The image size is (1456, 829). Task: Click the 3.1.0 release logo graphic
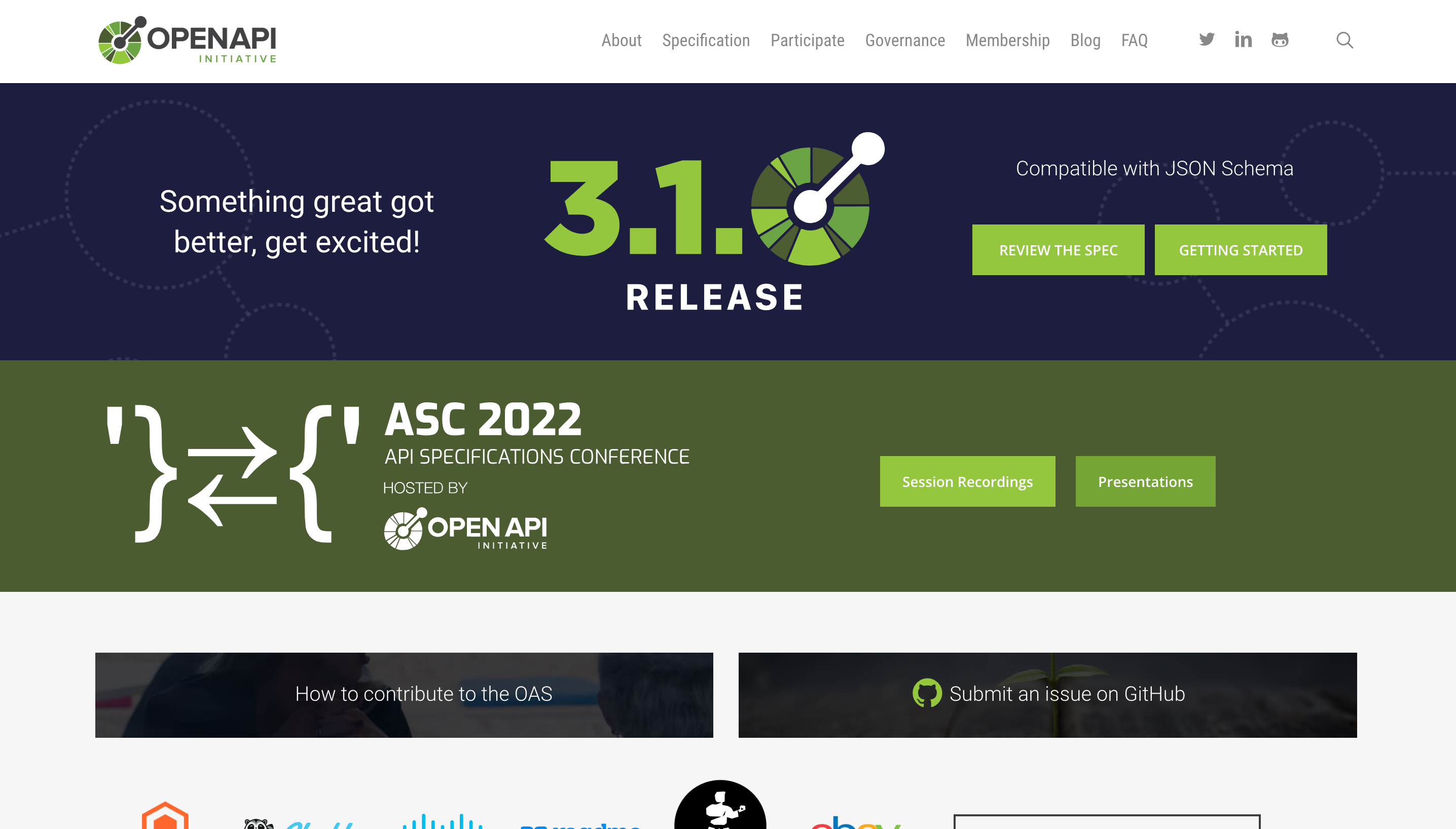tap(714, 222)
